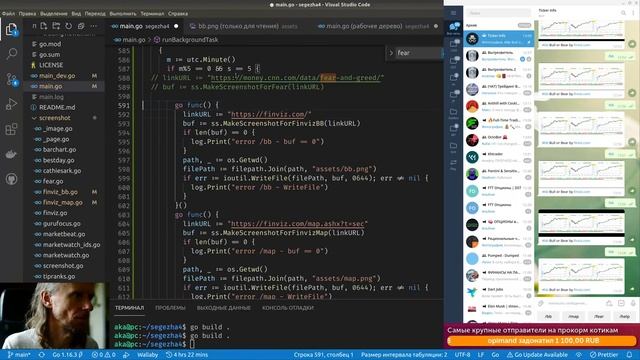This screenshot has height=360, width=640.
Task: Click the Telegram message input field
Action: point(575,303)
